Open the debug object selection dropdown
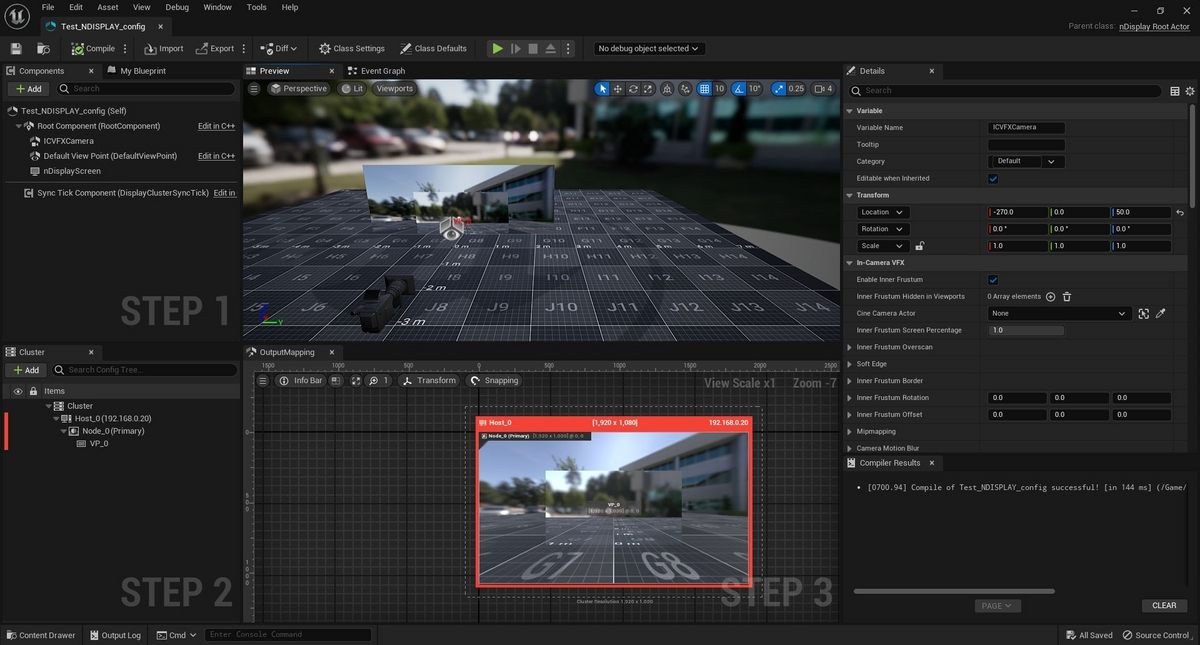The image size is (1200, 645). (648, 48)
